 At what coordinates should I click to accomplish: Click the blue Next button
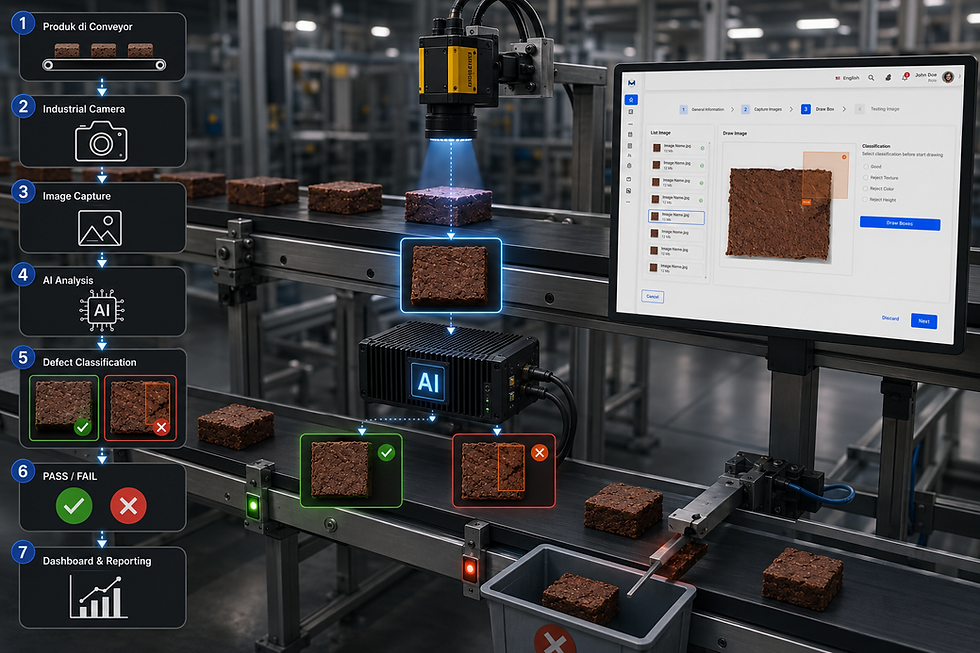click(924, 321)
